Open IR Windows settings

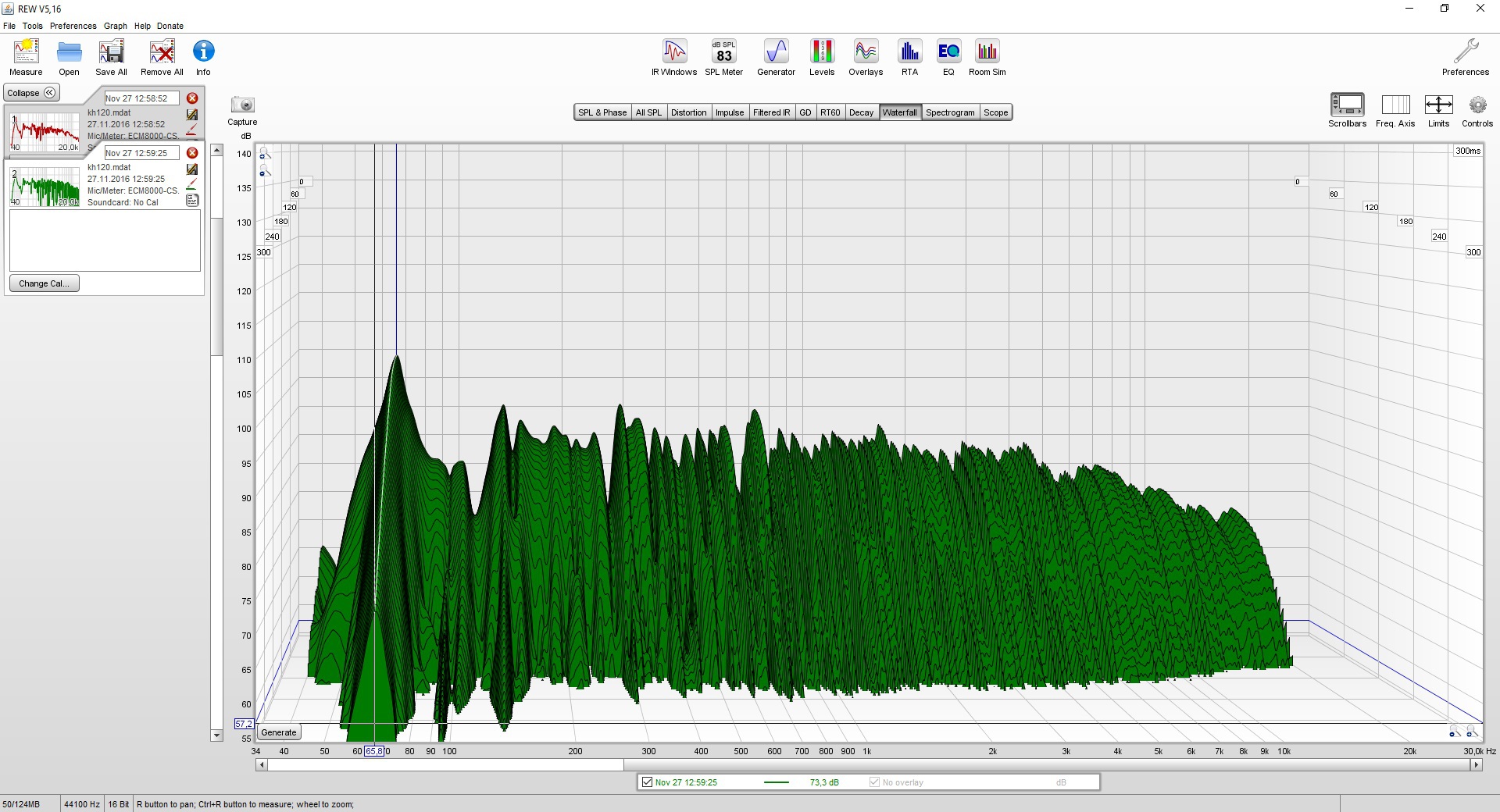pyautogui.click(x=674, y=58)
